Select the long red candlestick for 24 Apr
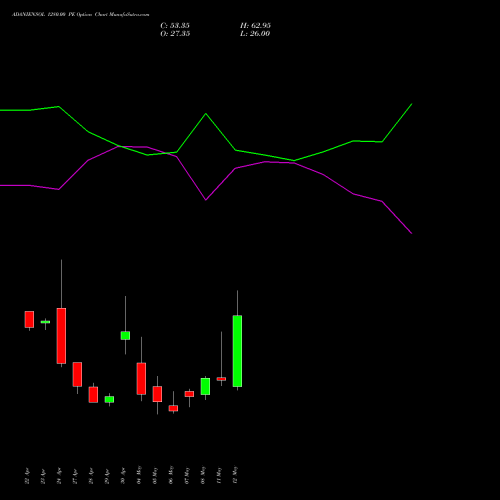 tap(61, 336)
